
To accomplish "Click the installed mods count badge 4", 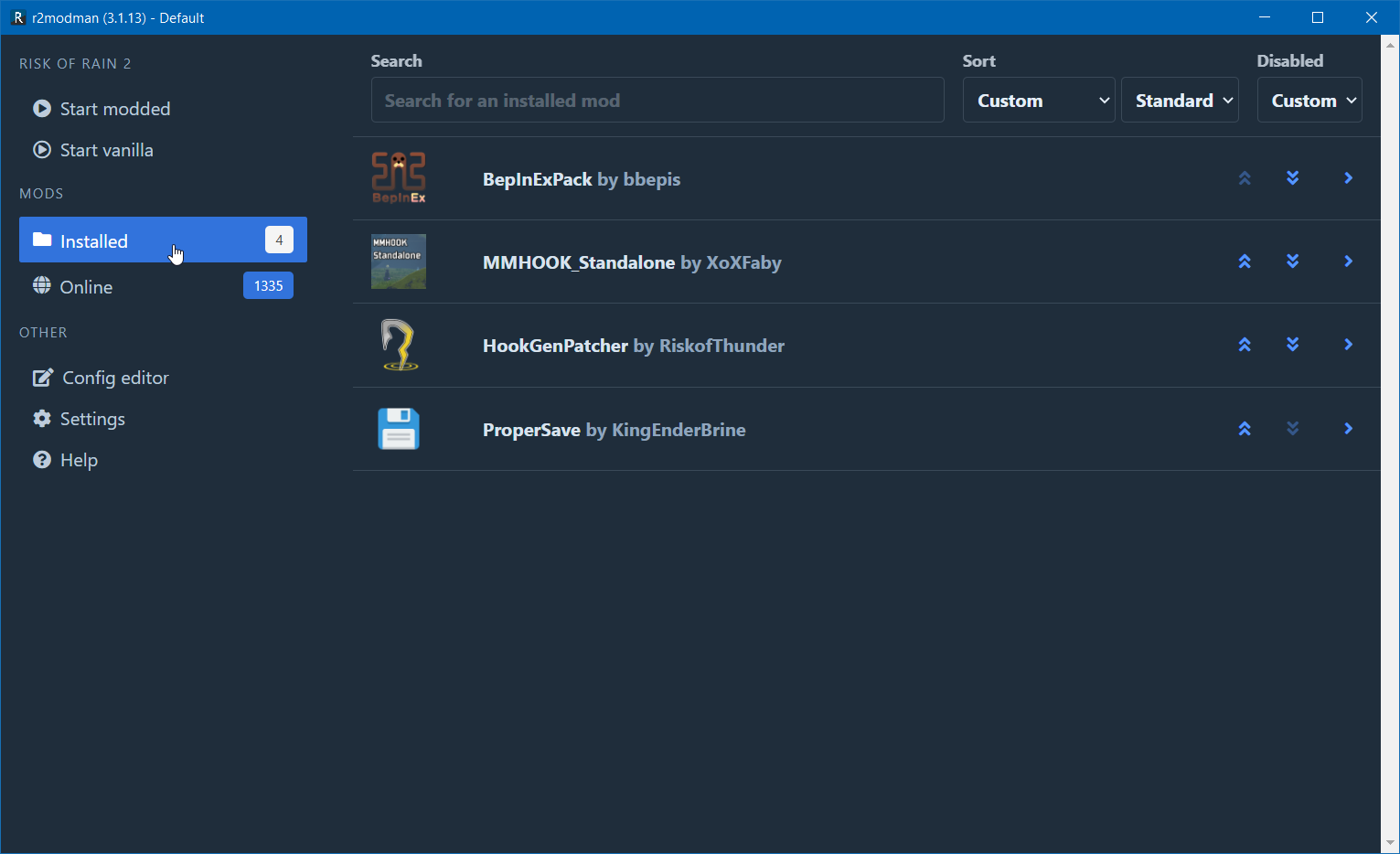I will (x=279, y=240).
